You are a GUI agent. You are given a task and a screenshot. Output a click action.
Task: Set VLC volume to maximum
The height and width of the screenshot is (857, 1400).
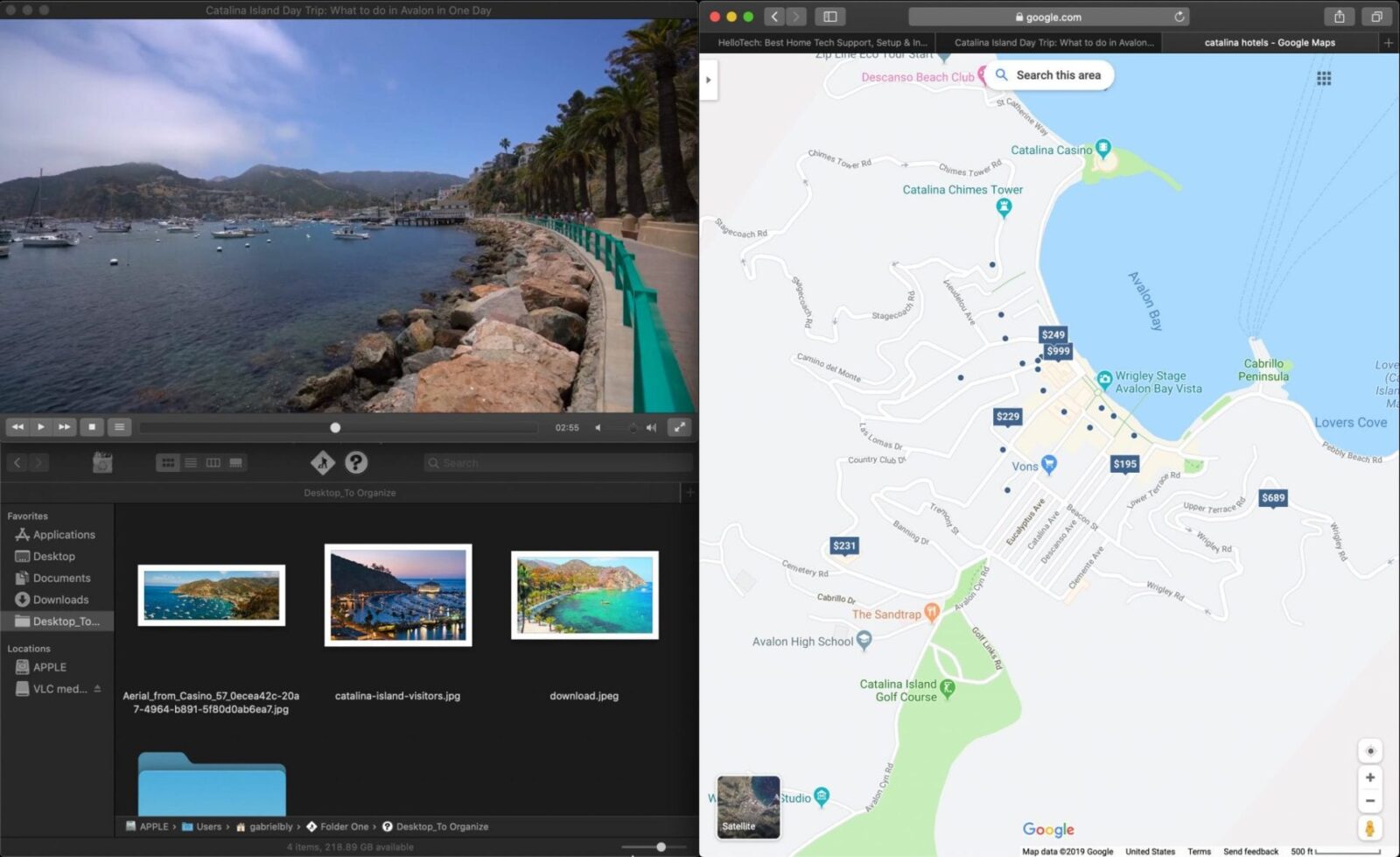pyautogui.click(x=651, y=428)
